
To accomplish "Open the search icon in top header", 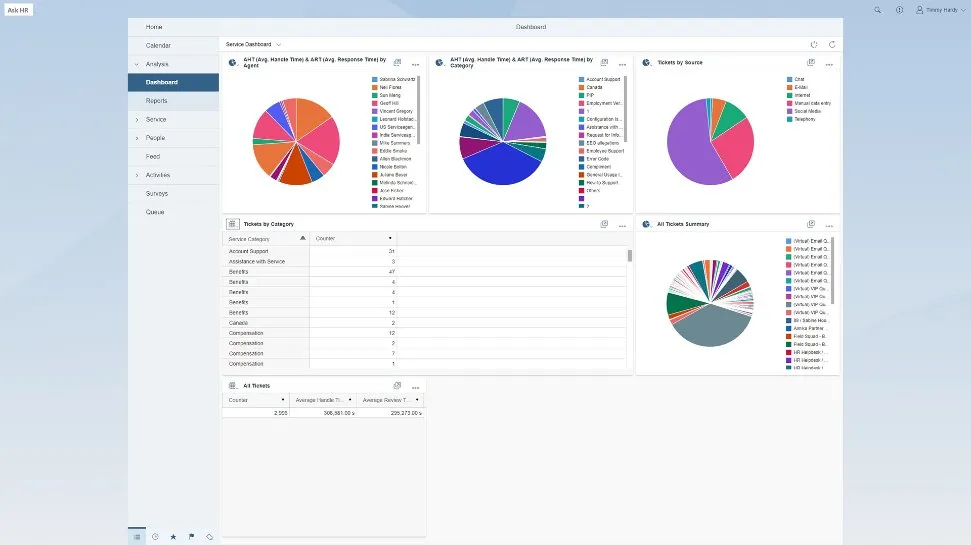I will 877,9.
